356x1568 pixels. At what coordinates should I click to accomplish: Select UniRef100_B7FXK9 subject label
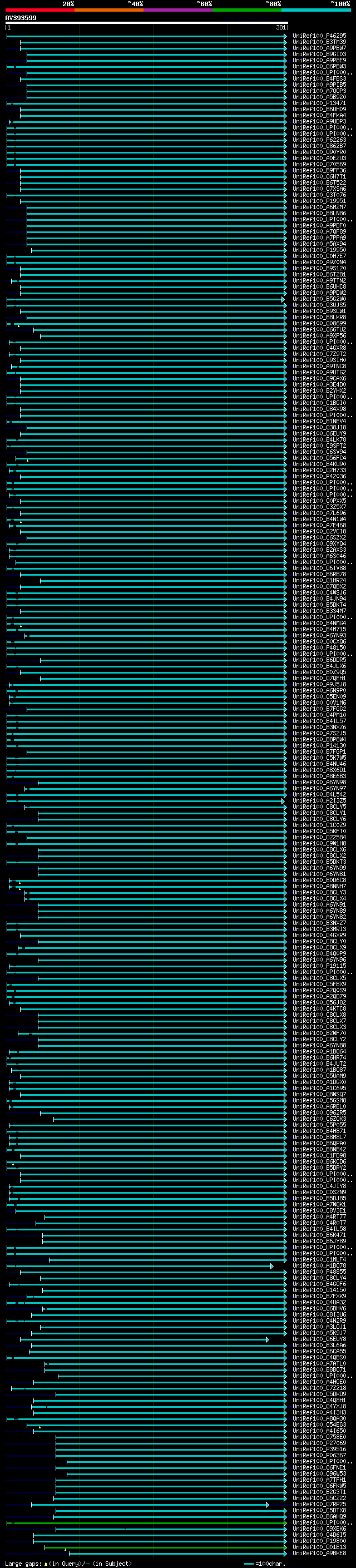[x=319, y=1296]
